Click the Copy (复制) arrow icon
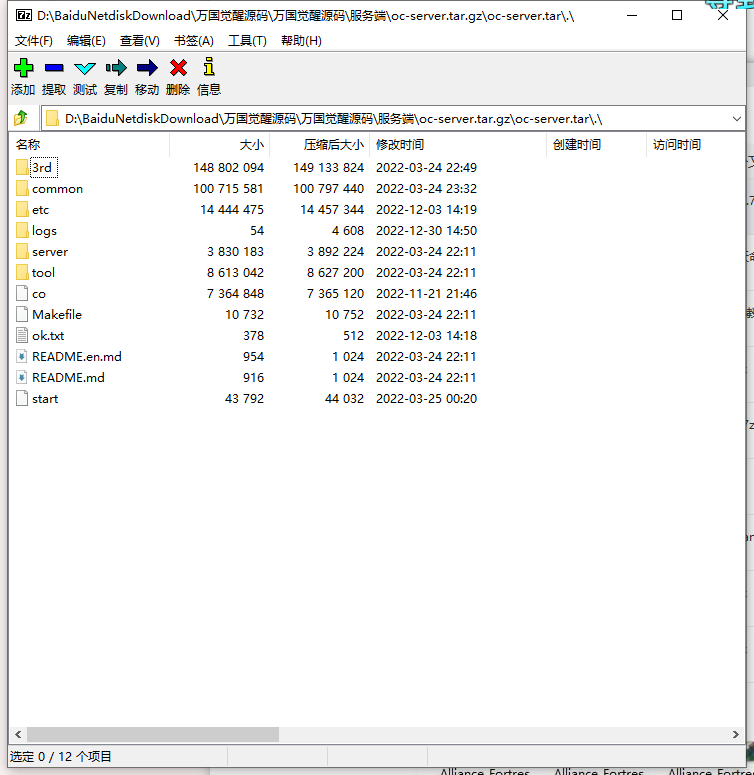Viewport: 754px width, 775px height. (116, 68)
